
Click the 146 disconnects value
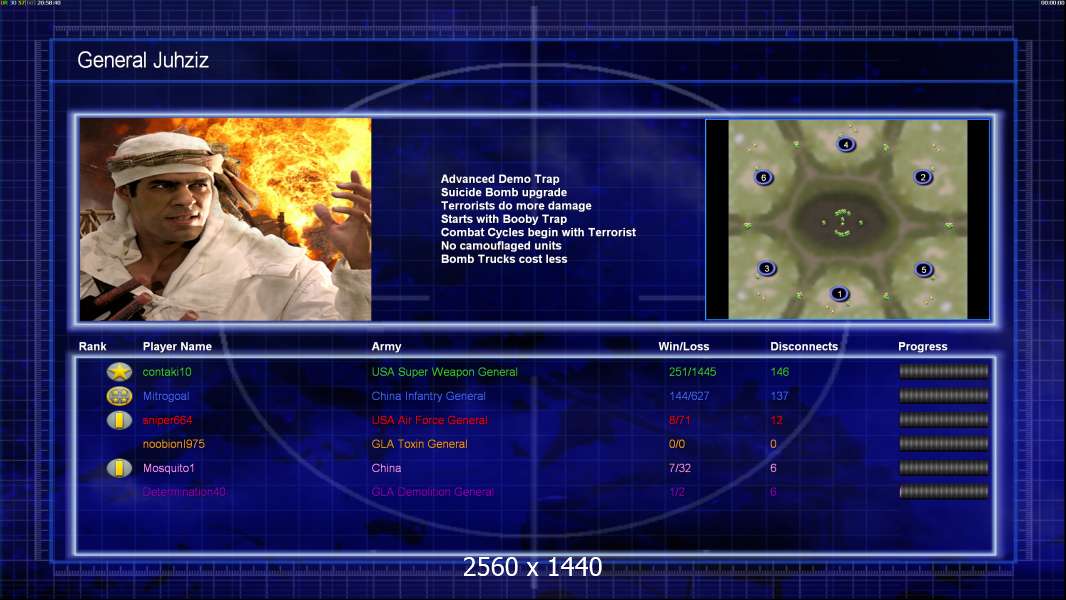780,372
